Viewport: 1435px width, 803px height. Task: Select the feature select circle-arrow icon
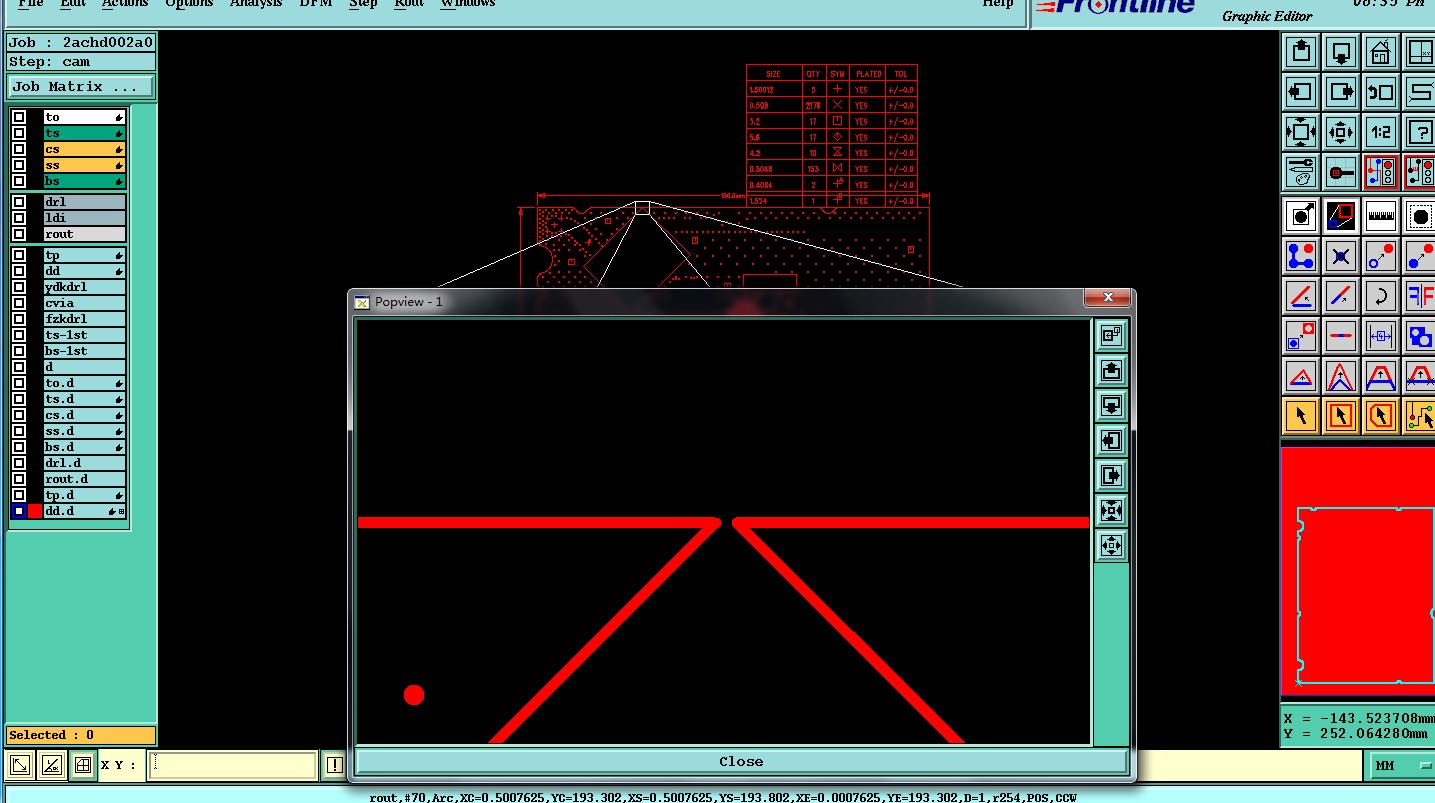point(1300,215)
